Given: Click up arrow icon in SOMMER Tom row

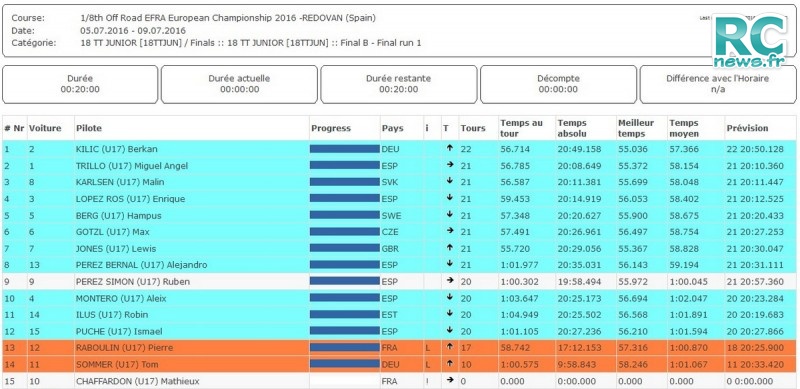Looking at the screenshot, I should [x=449, y=363].
